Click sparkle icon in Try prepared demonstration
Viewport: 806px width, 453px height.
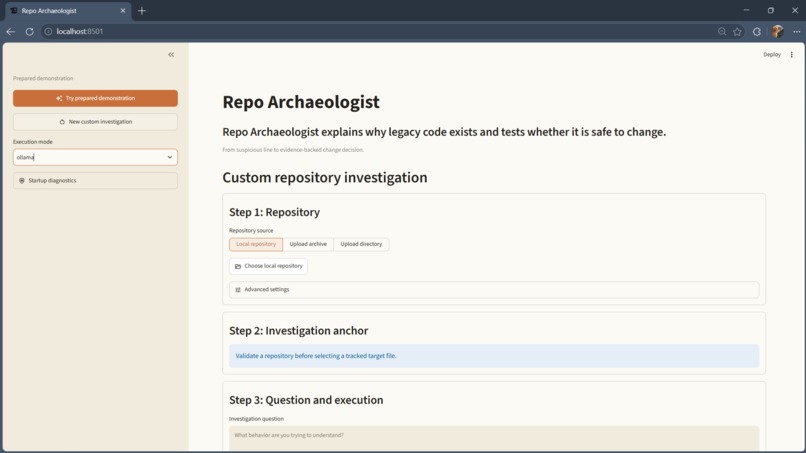click(59, 98)
